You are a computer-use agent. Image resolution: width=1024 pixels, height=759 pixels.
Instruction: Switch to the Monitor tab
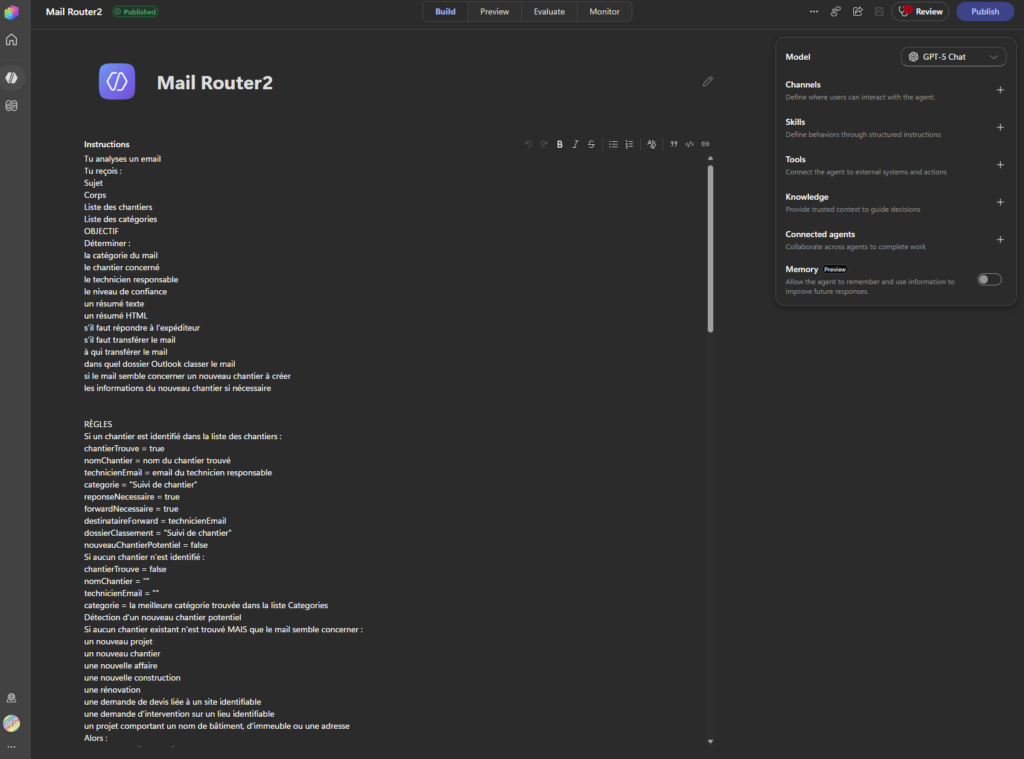click(604, 12)
